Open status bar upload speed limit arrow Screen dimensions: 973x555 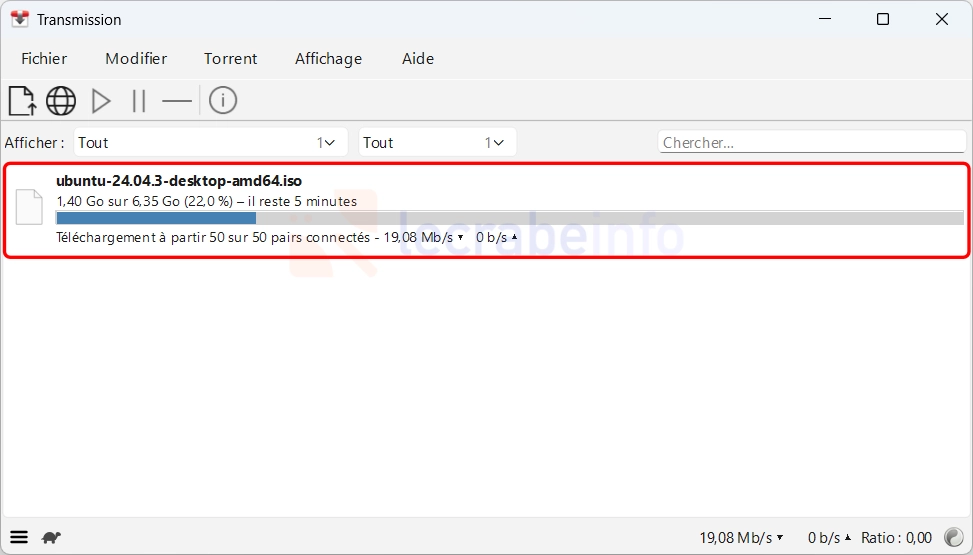[849, 538]
